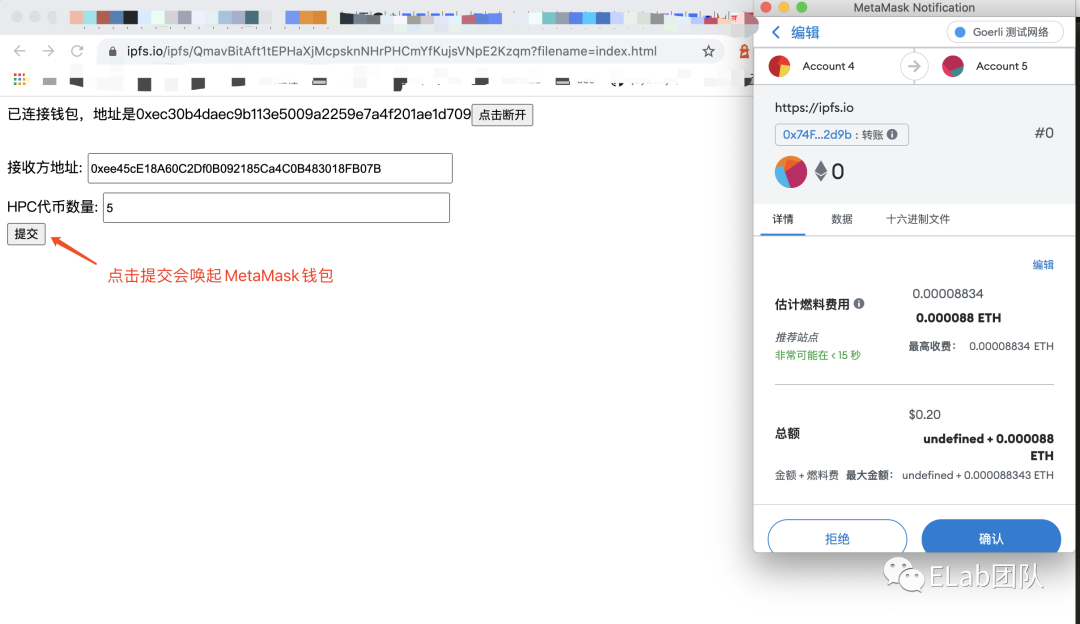Bookmark the page with the star icon
Image resolution: width=1080 pixels, height=624 pixels.
708,51
